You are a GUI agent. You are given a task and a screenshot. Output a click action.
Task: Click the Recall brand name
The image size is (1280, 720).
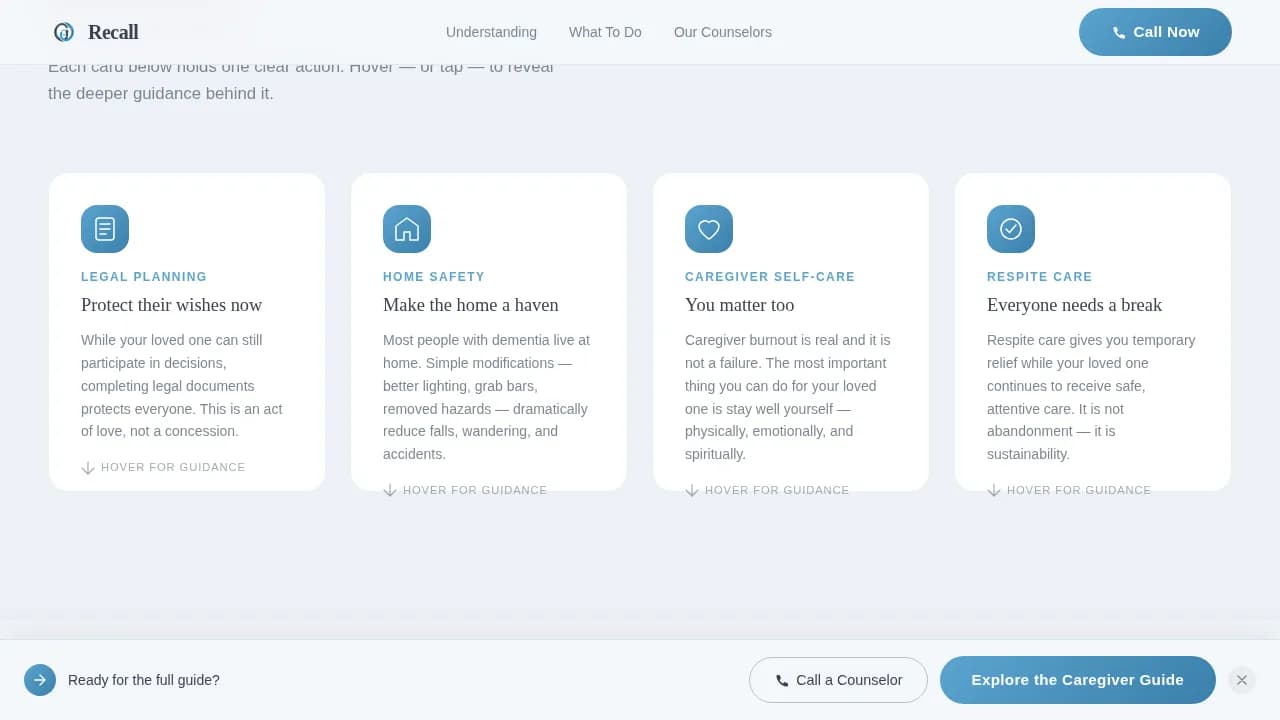point(113,32)
